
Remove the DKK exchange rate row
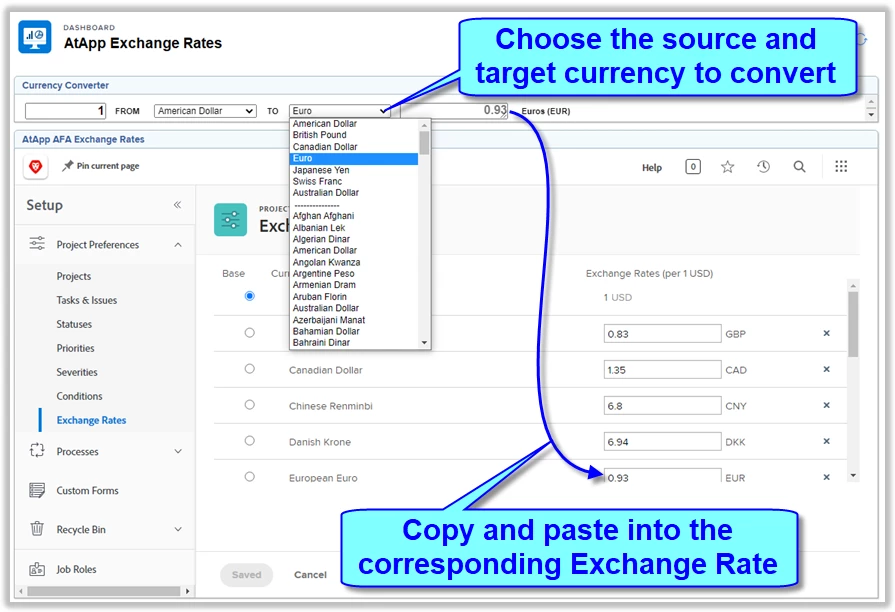(x=826, y=441)
